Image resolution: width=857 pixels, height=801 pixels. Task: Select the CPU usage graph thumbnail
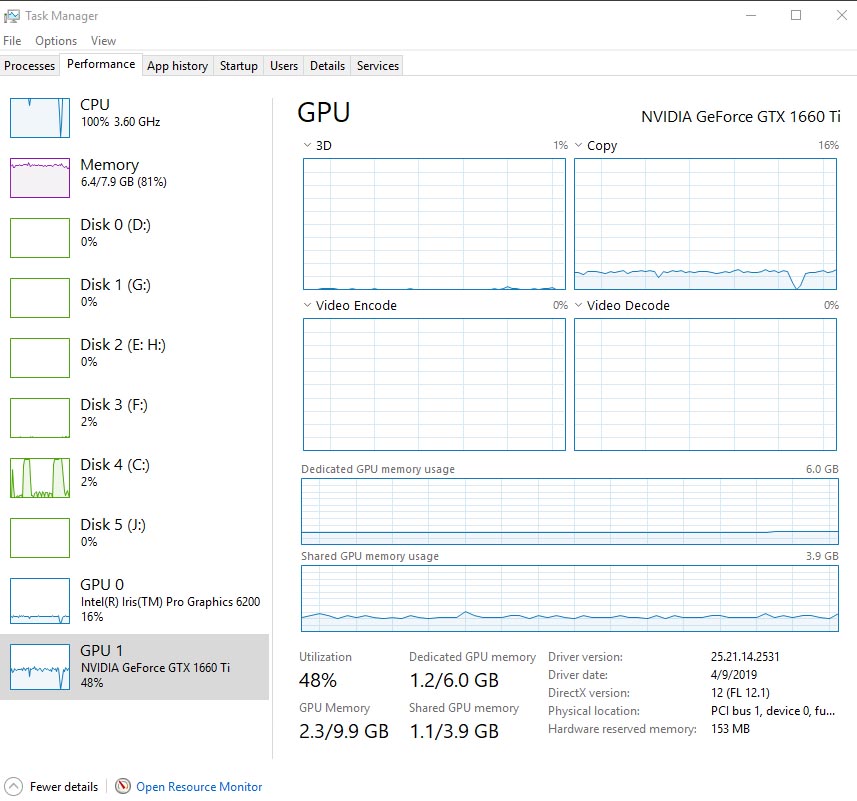tap(40, 117)
